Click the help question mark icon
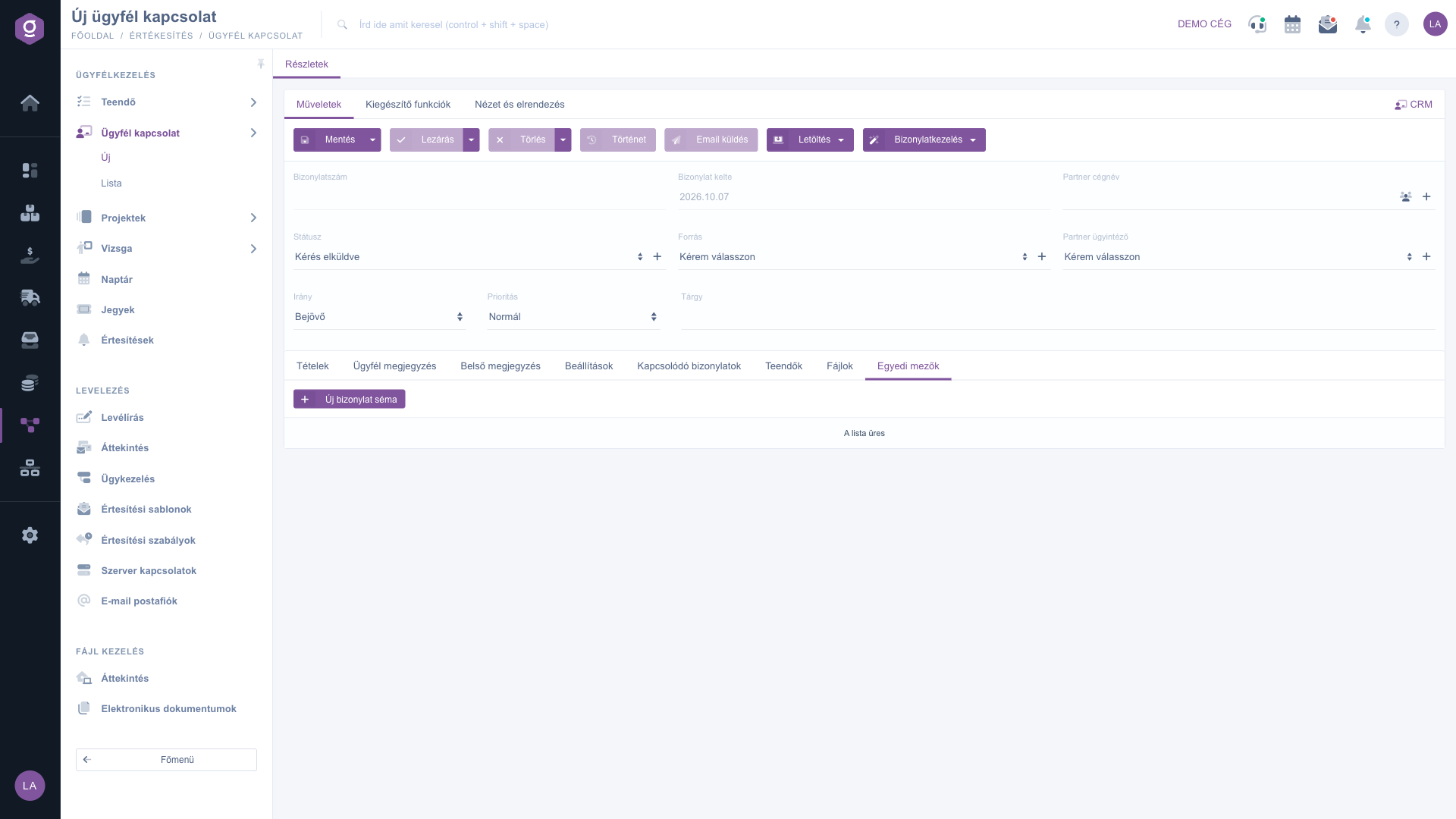The height and width of the screenshot is (819, 1456). [1397, 24]
